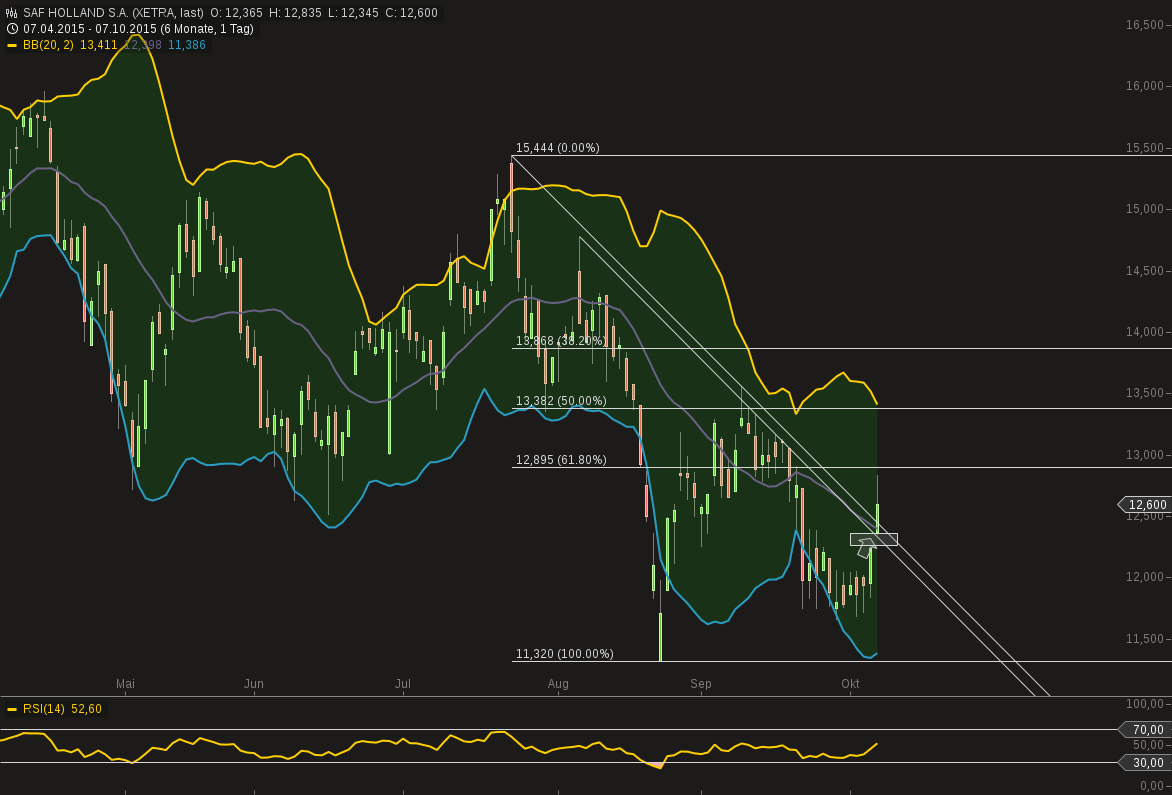This screenshot has height=795, width=1172.
Task: Click the 16,000 price axis label
Action: [x=1145, y=86]
